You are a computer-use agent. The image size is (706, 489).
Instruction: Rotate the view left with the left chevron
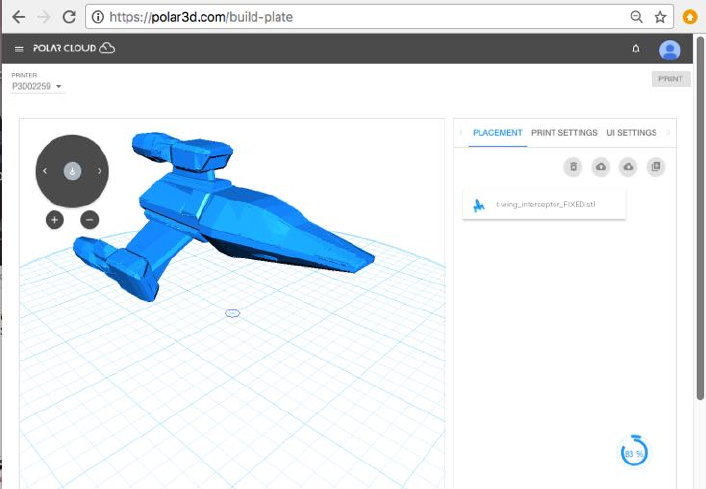tap(45, 171)
